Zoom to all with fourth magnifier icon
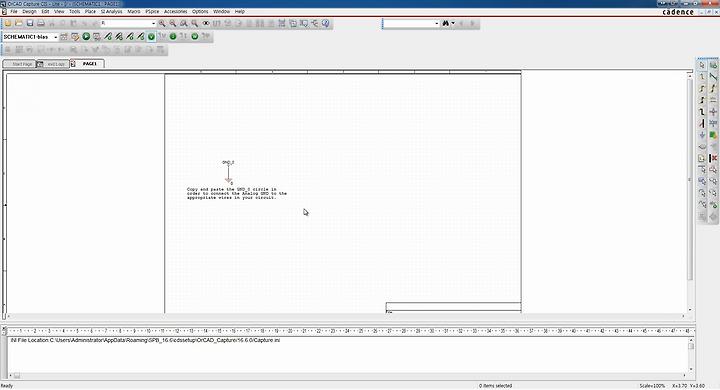 click(x=195, y=23)
